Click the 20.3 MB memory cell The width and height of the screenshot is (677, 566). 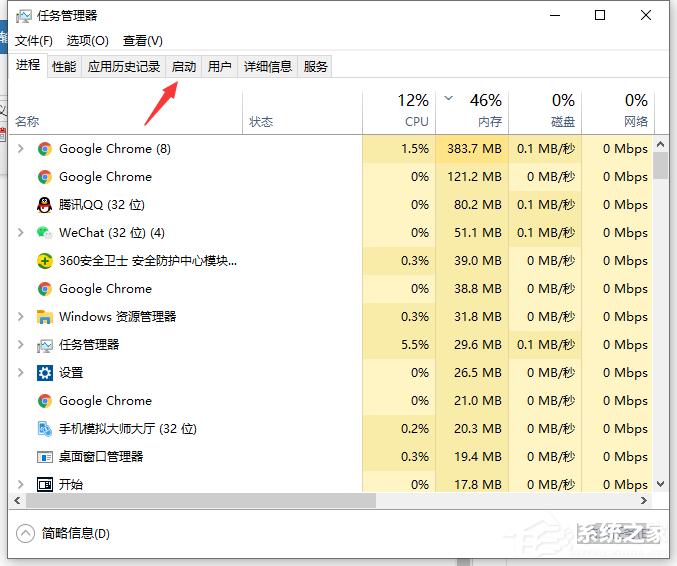[x=472, y=429]
